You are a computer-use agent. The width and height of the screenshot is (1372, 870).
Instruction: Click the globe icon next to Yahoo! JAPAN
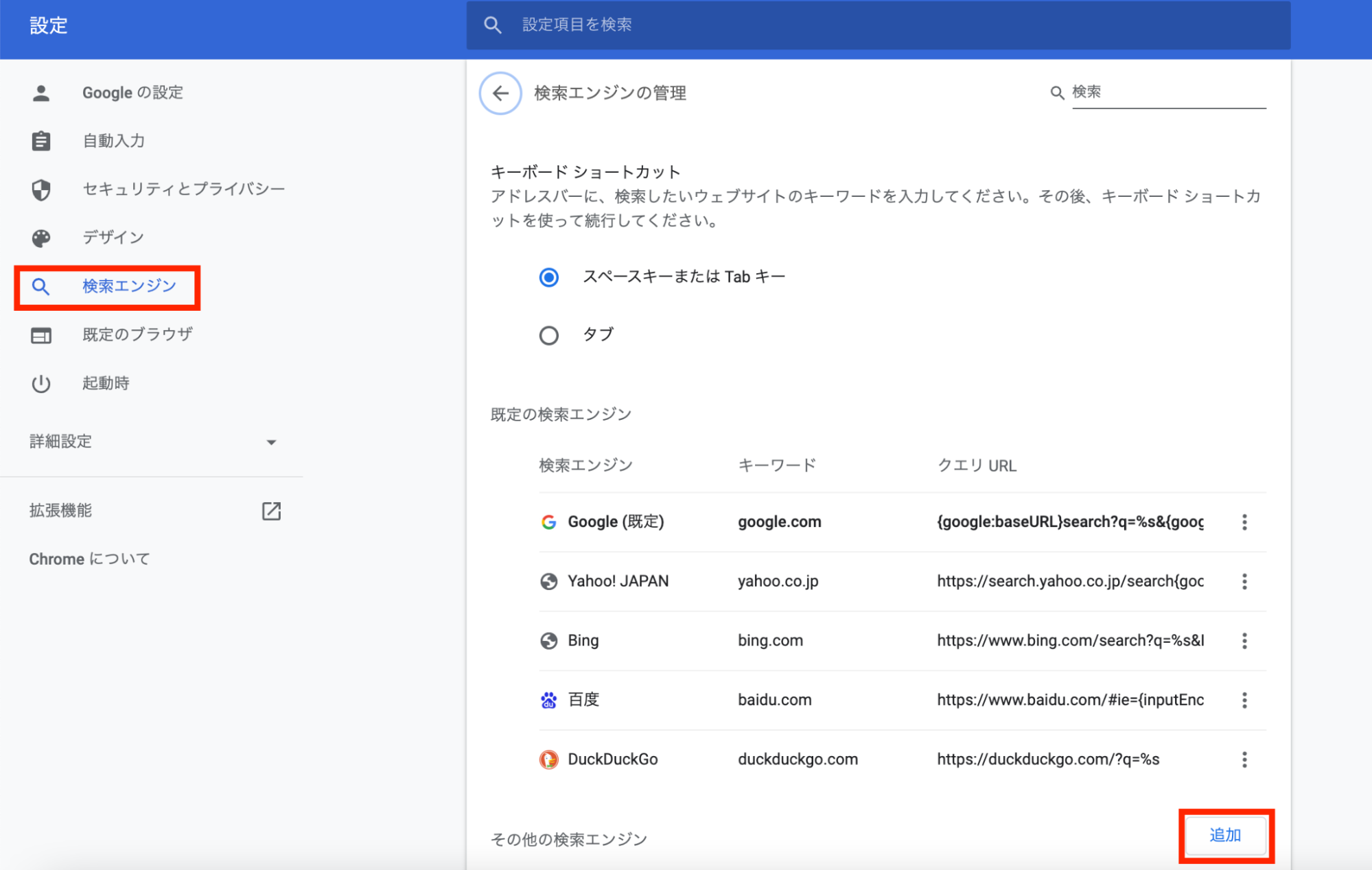coord(548,581)
